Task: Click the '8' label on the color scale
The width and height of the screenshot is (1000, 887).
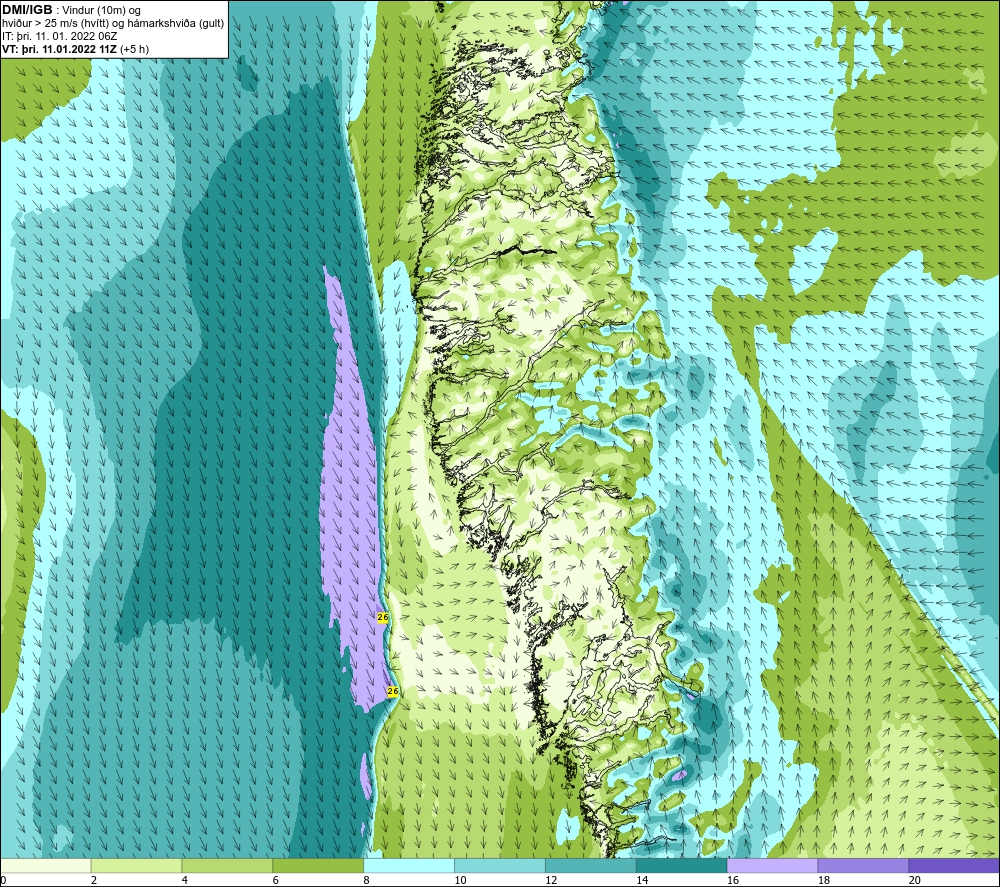Action: pyautogui.click(x=366, y=880)
